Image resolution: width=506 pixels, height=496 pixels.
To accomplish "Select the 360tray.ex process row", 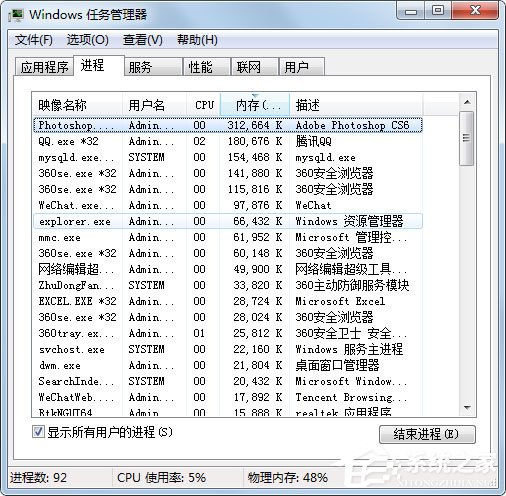I will coord(228,333).
